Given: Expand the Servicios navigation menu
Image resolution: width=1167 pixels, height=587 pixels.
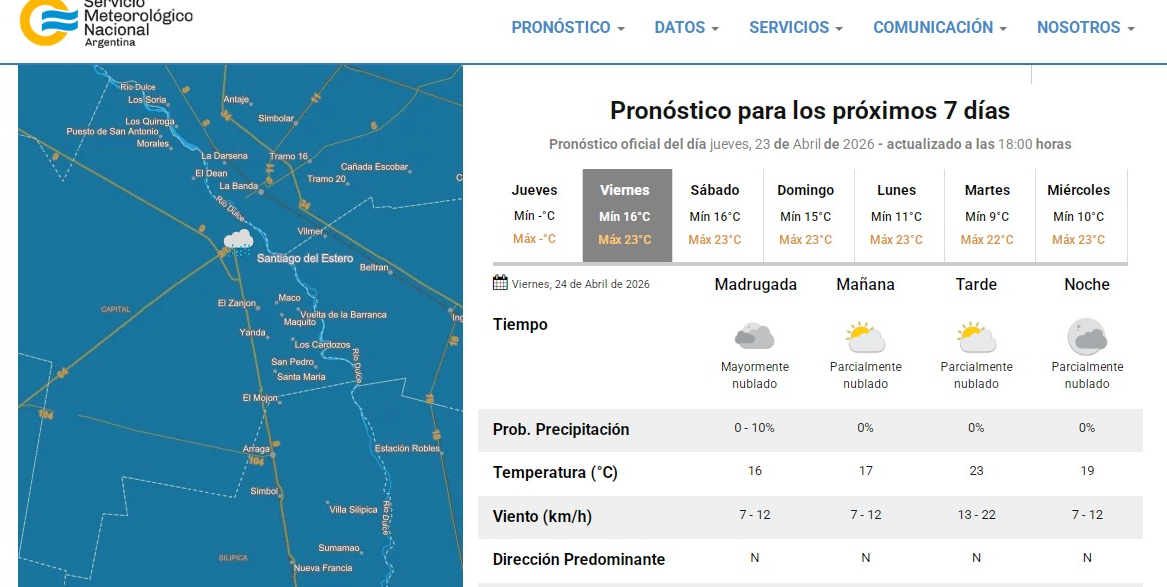Looking at the screenshot, I should [795, 28].
